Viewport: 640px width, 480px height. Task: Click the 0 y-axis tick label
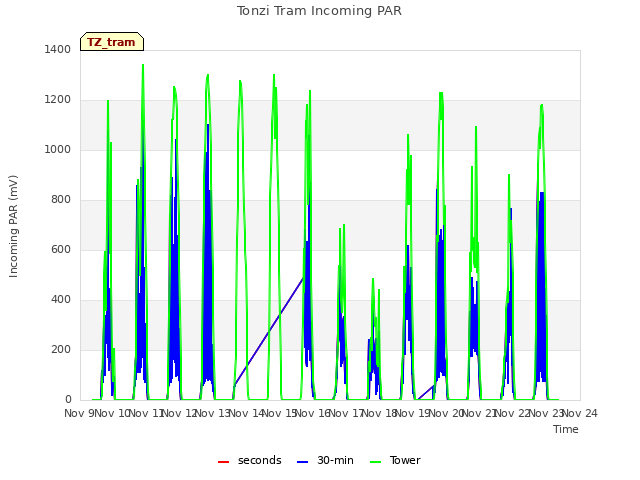click(68, 400)
